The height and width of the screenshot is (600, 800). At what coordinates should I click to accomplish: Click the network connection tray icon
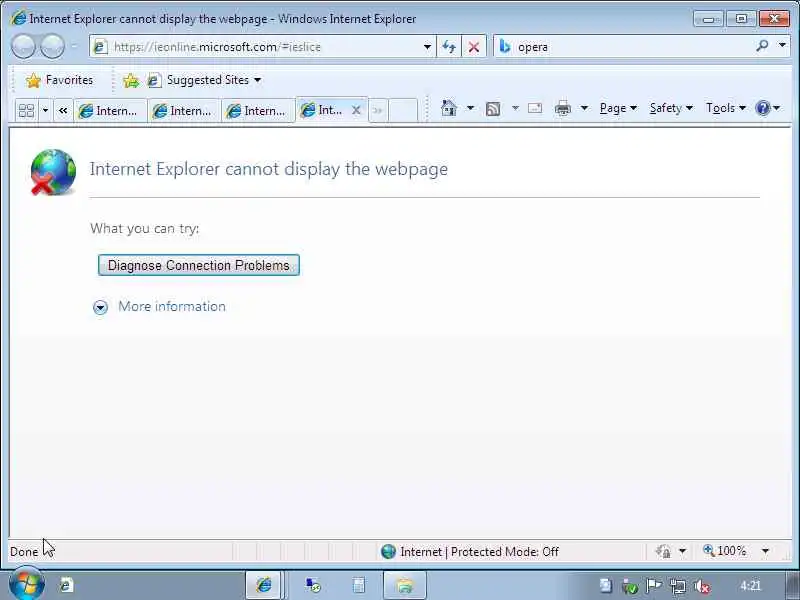pyautogui.click(x=678, y=586)
